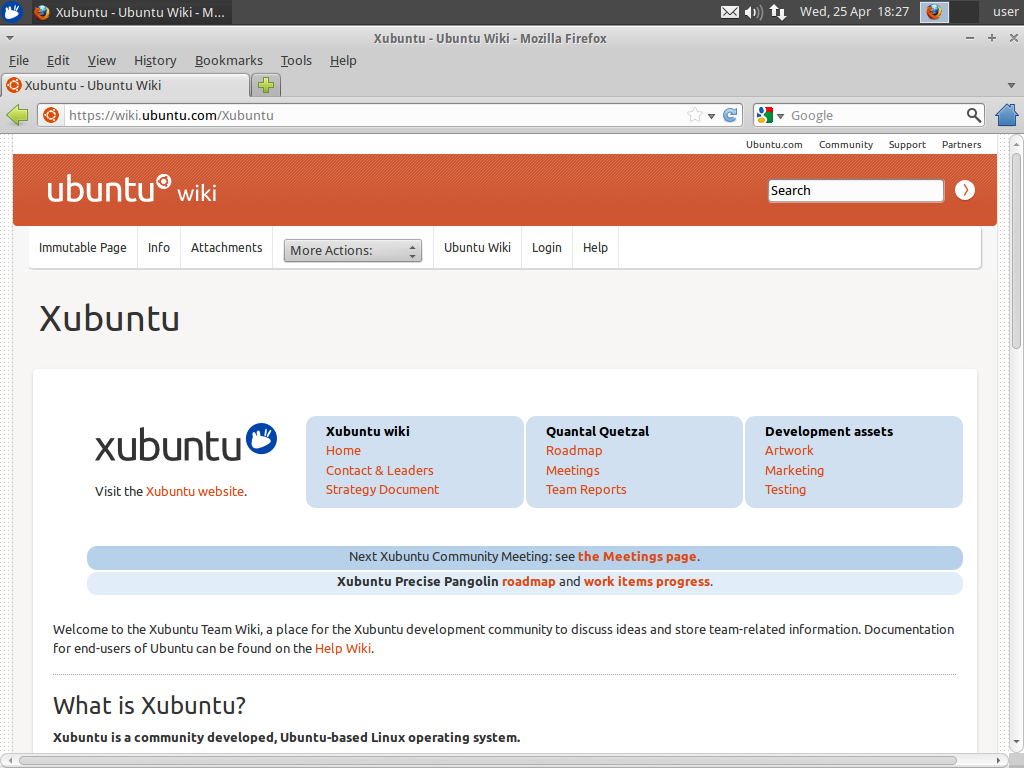Bookmark this page with the star icon
Image resolution: width=1024 pixels, height=768 pixels.
point(694,115)
